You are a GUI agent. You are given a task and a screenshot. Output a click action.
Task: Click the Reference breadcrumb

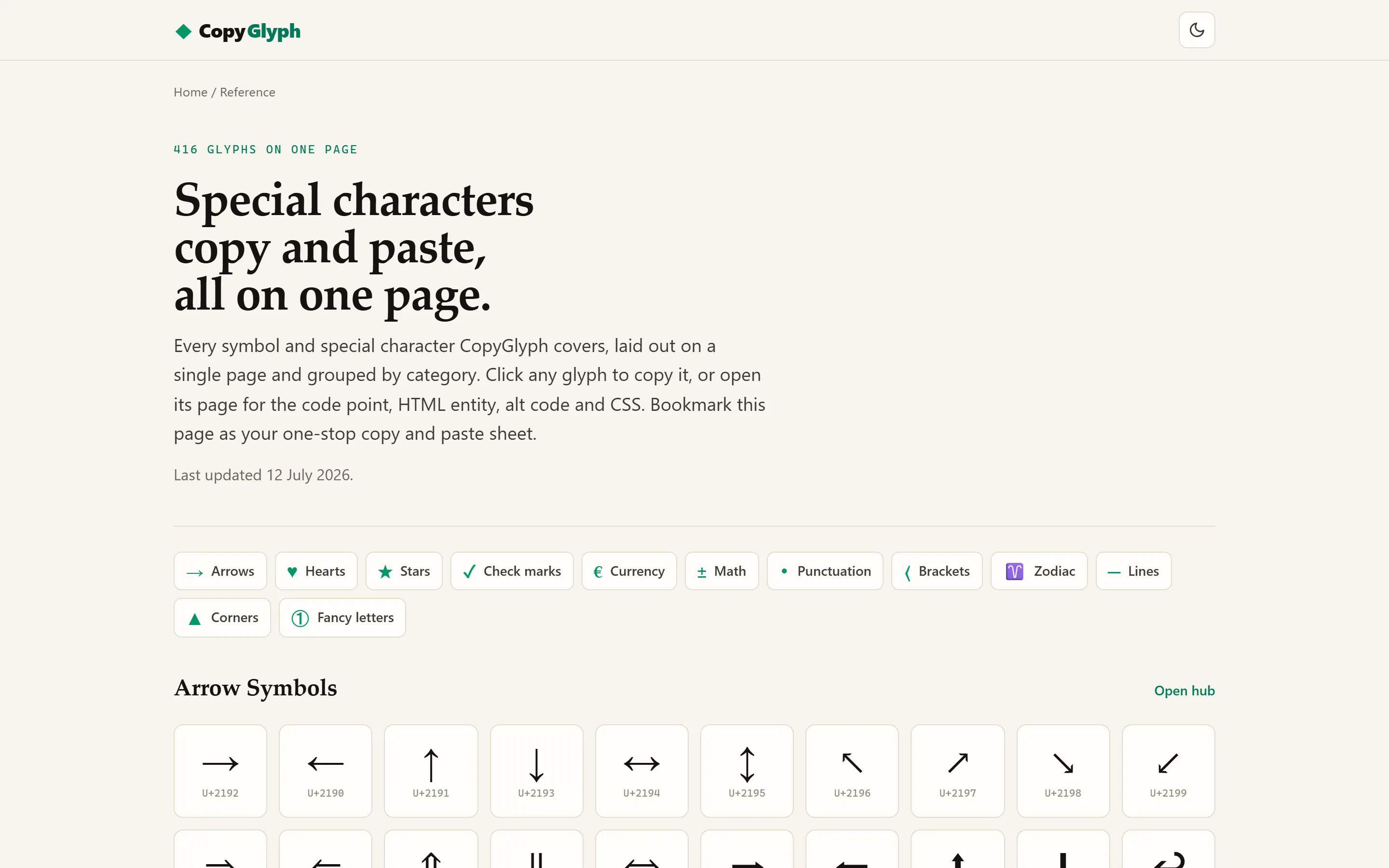(x=247, y=92)
